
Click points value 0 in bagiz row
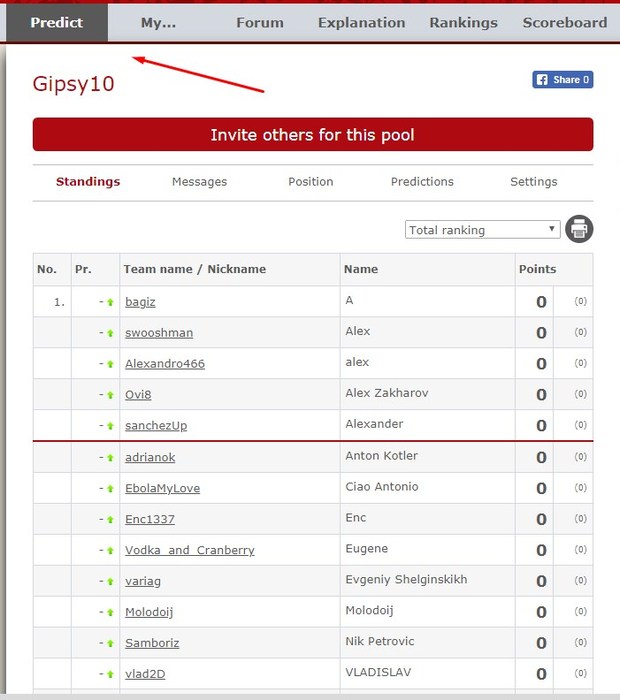541,302
